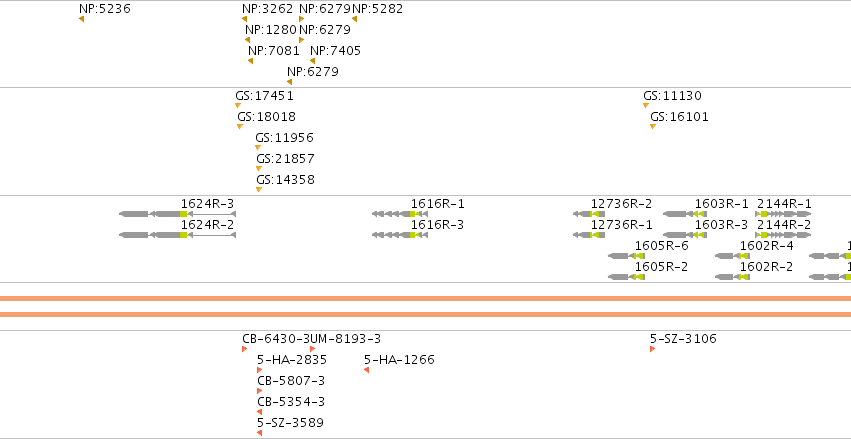The height and width of the screenshot is (439, 851).
Task: Choose the NP:7405 marker glyph
Action: coord(313,61)
